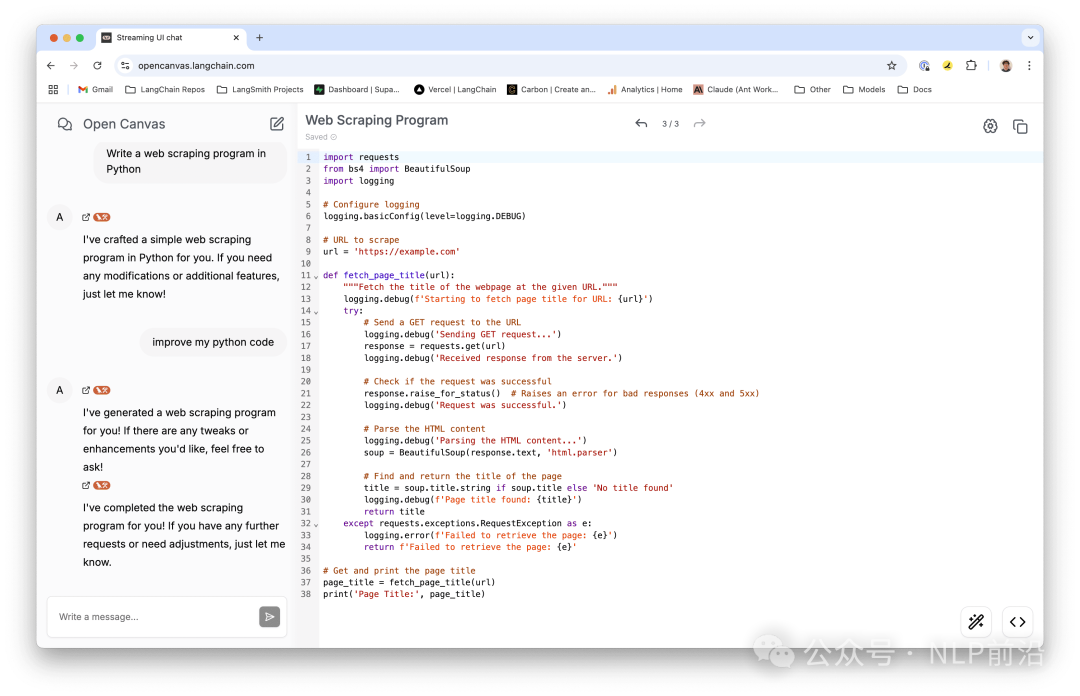Click 'Write a web scraping program' message
This screenshot has width=1080, height=696.
point(189,161)
